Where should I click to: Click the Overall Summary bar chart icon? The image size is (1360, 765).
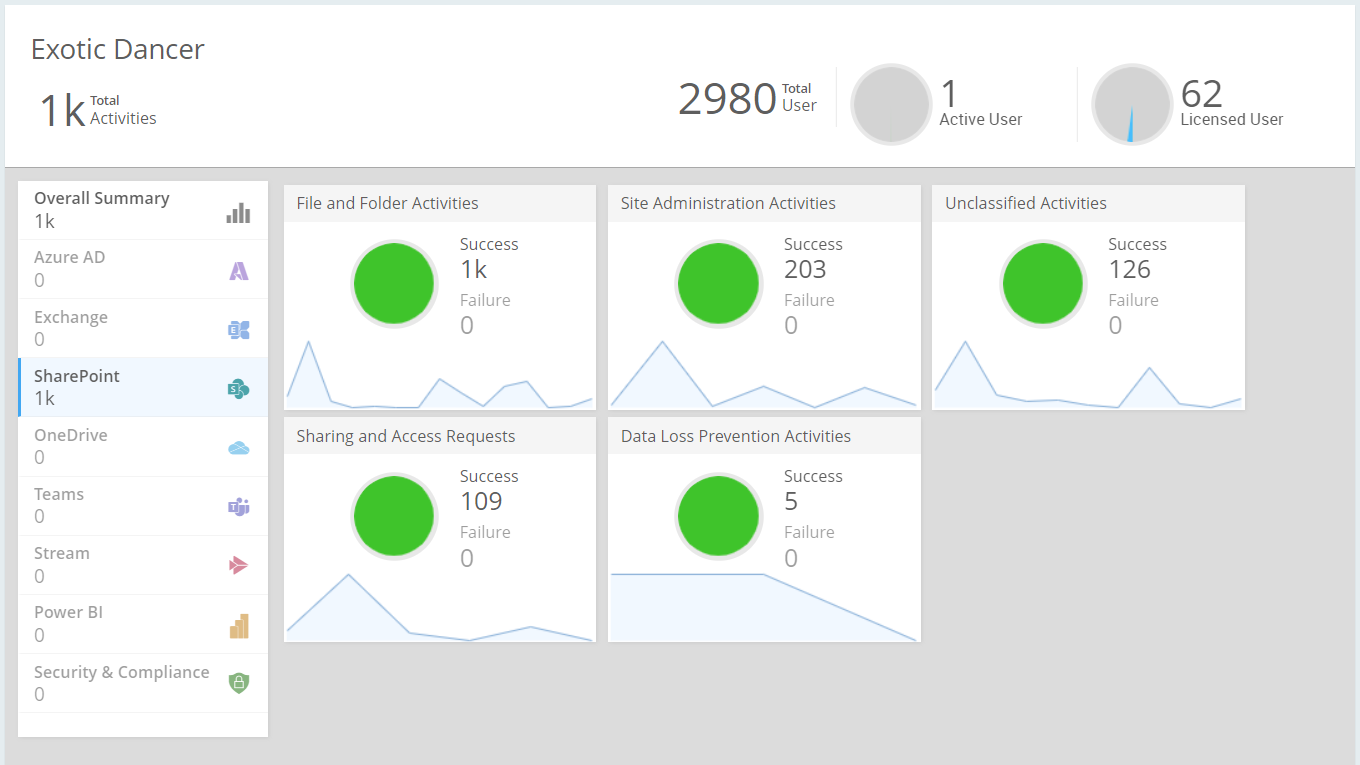238,212
